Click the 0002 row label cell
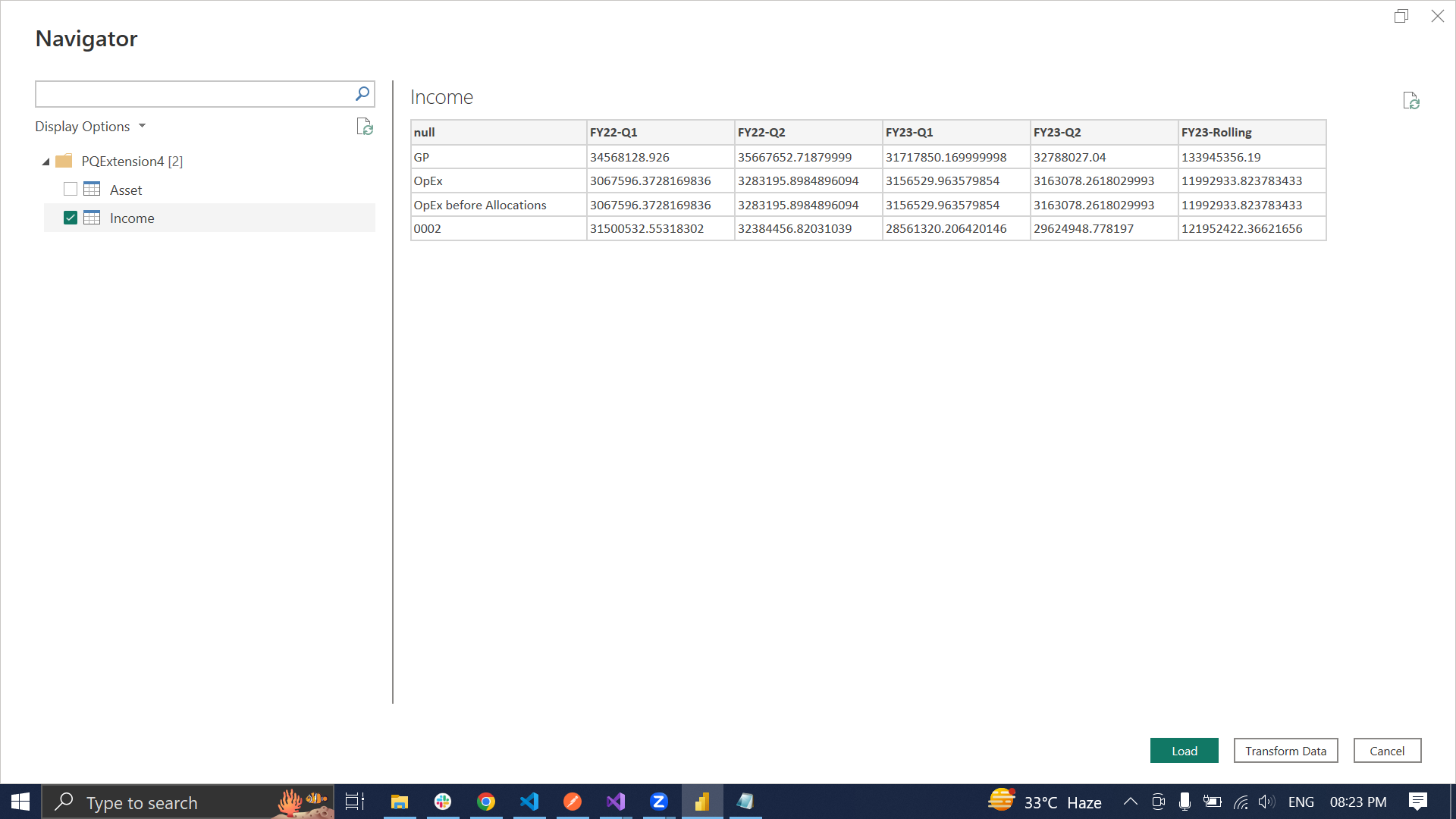 click(498, 228)
